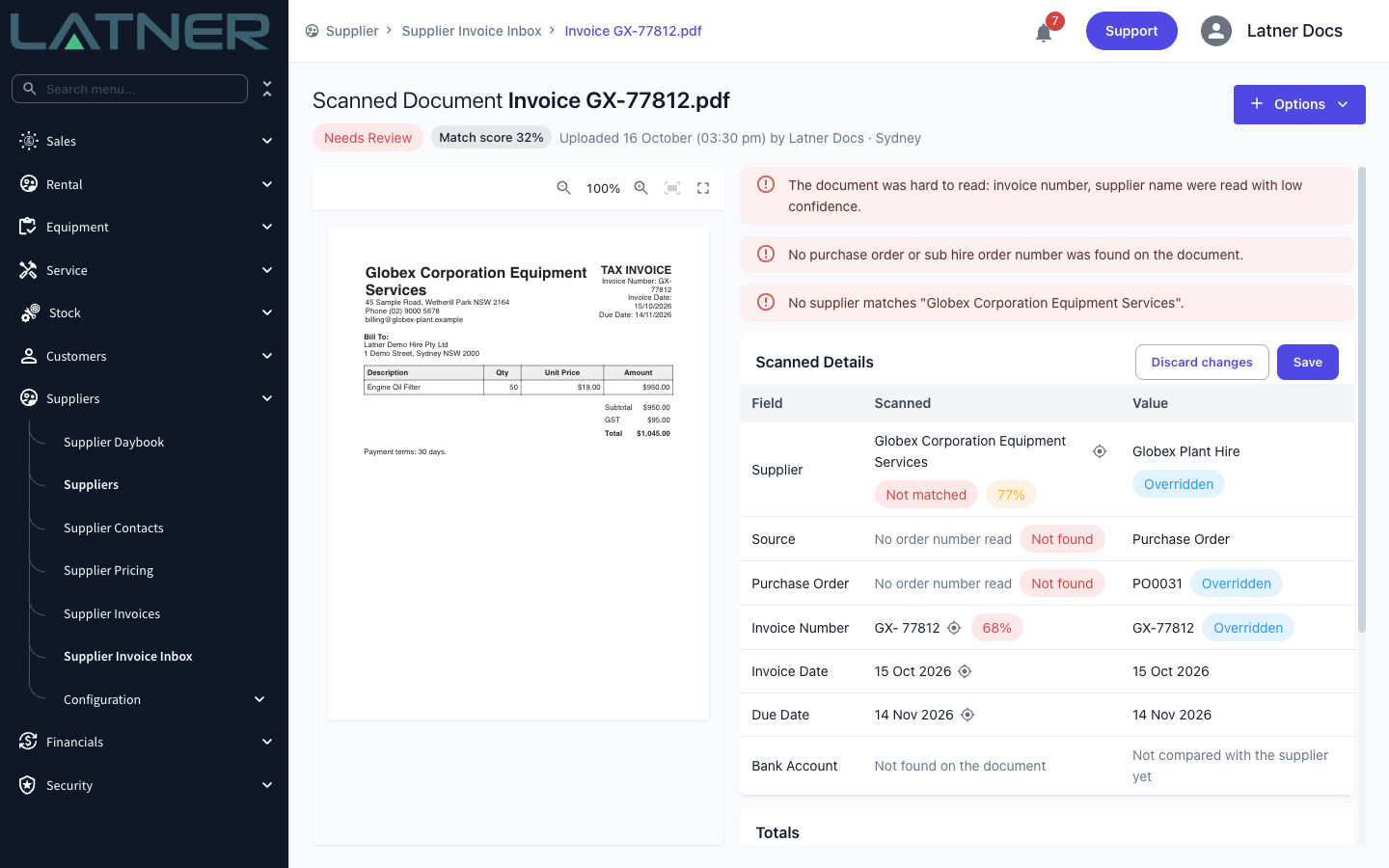1389x868 pixels.
Task: Click the Not matched supplier badge
Action: 926,495
